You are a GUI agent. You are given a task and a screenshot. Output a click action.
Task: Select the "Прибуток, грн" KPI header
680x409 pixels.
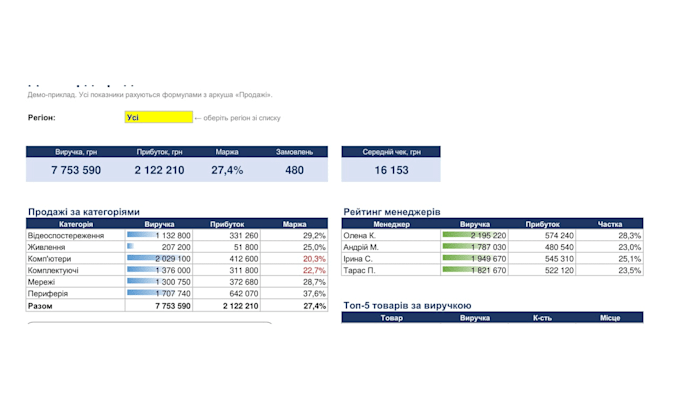pyautogui.click(x=159, y=152)
